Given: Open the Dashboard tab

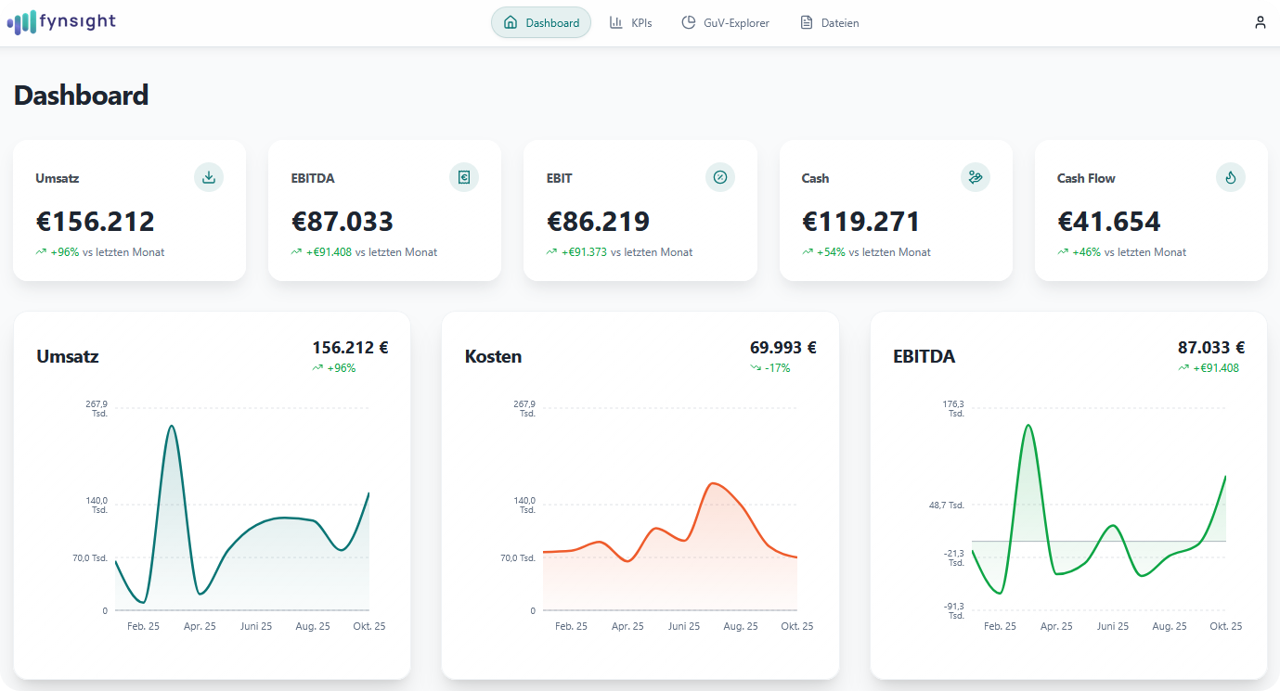Looking at the screenshot, I should (x=541, y=22).
